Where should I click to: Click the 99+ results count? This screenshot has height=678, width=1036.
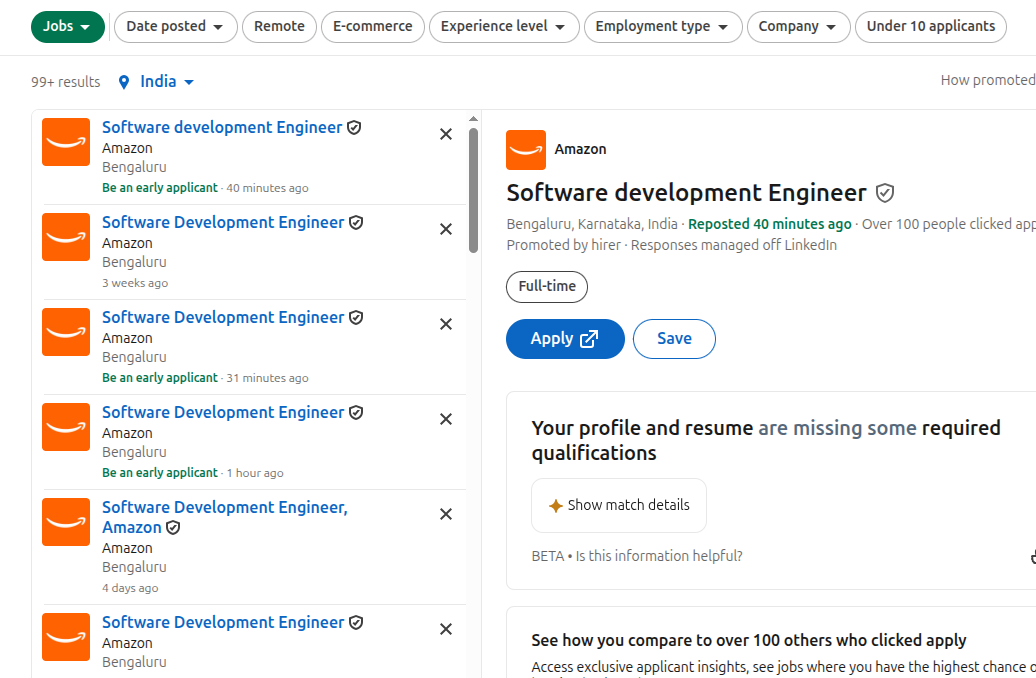coord(65,82)
